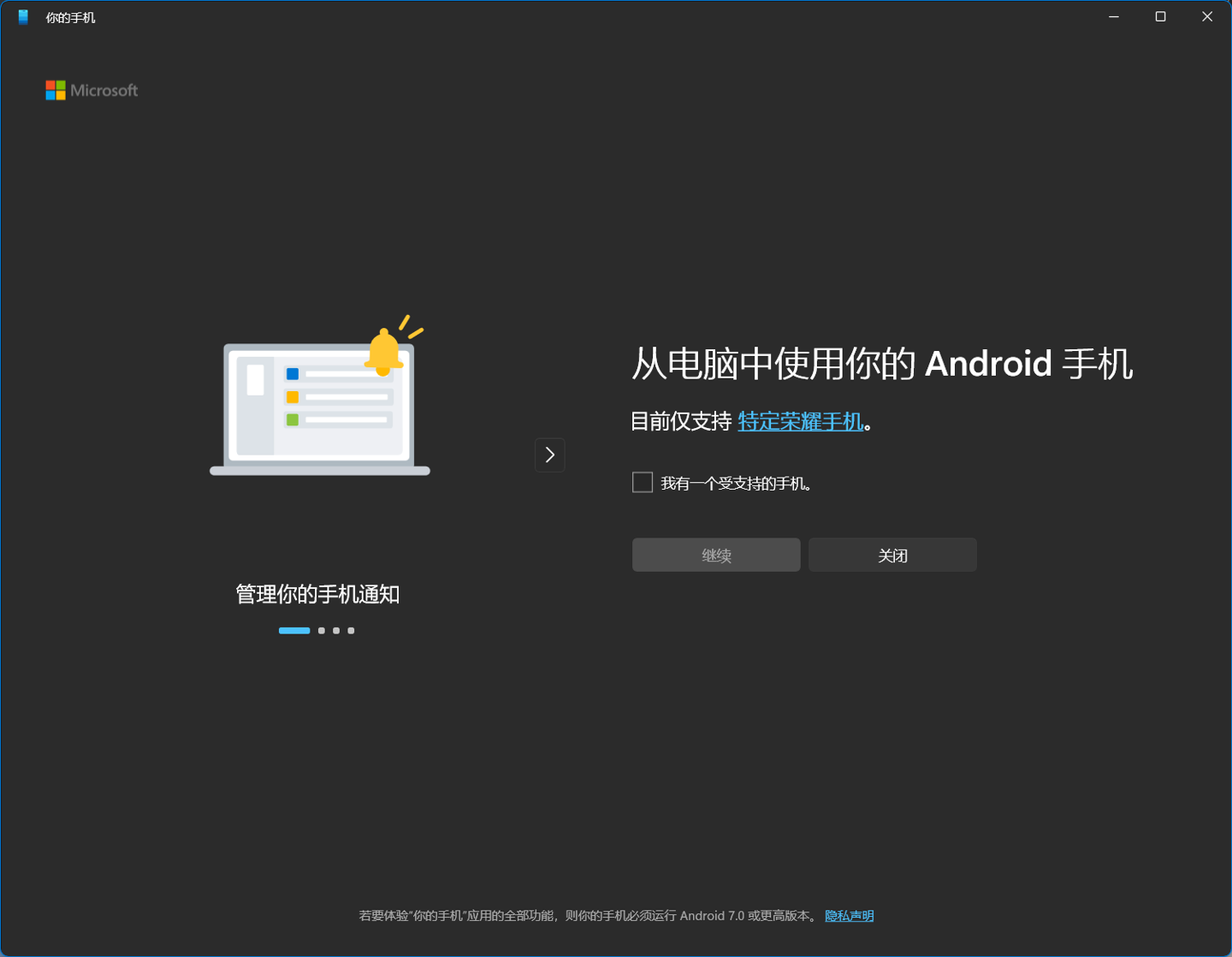The image size is (1232, 957).
Task: Click the 从电脑中使用你的 Android 手机 heading
Action: [x=881, y=364]
